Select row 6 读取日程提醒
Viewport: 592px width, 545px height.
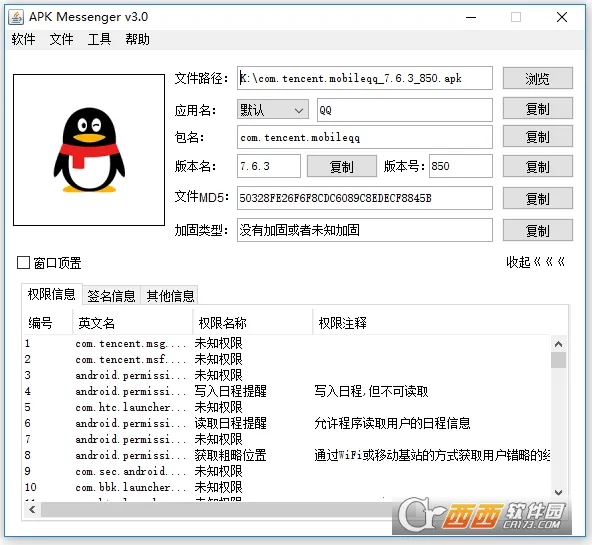pyautogui.click(x=287, y=423)
